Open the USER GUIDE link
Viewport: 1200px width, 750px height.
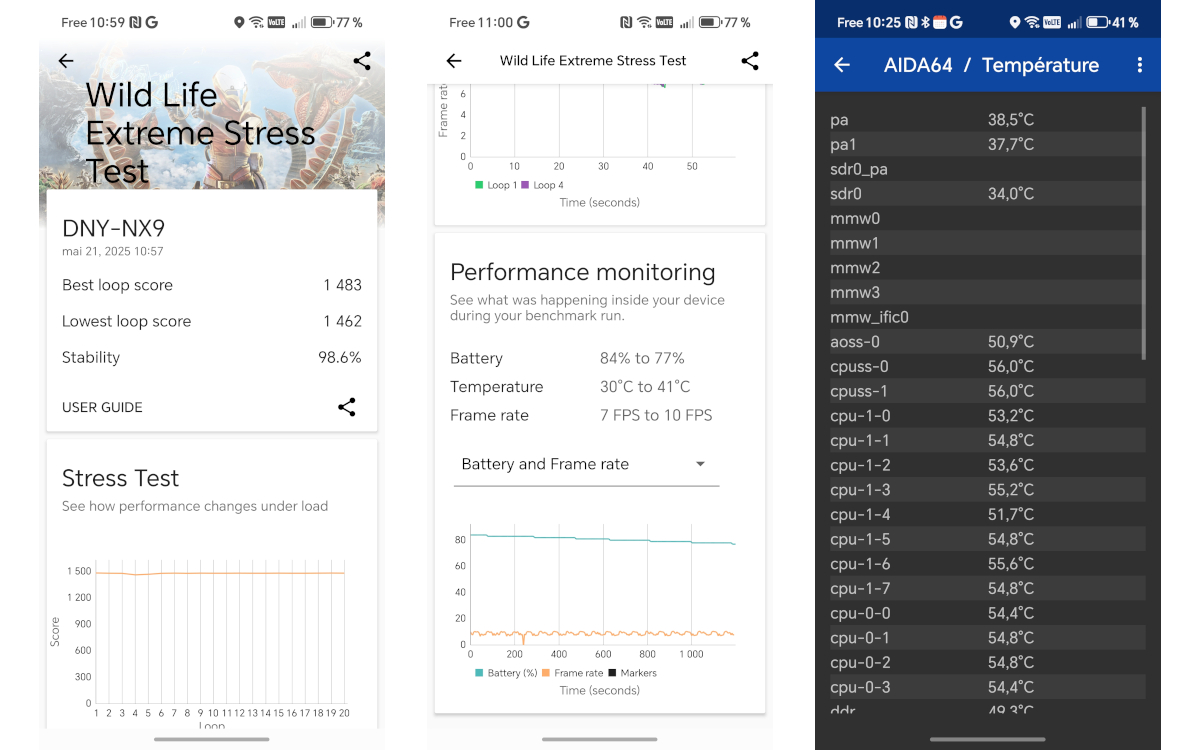102,407
